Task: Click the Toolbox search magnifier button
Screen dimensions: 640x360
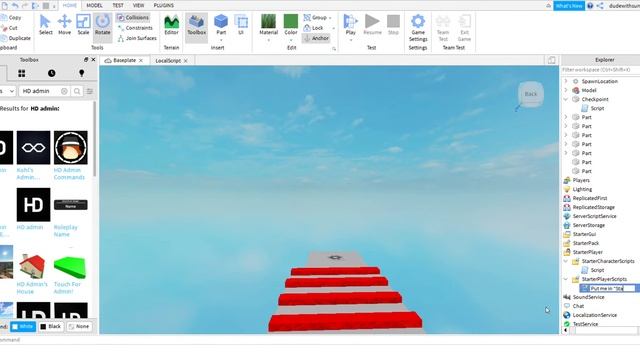Action: (x=77, y=91)
